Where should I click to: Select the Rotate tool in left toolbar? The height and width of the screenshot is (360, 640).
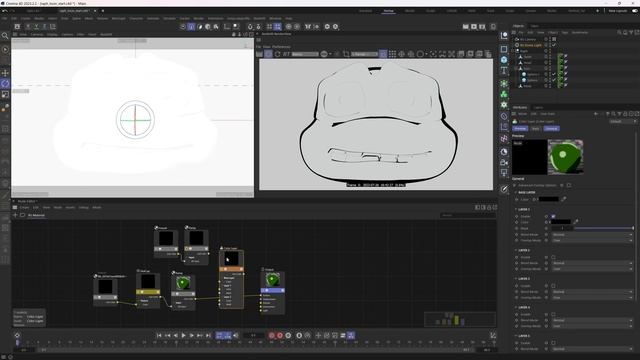pyautogui.click(x=5, y=84)
